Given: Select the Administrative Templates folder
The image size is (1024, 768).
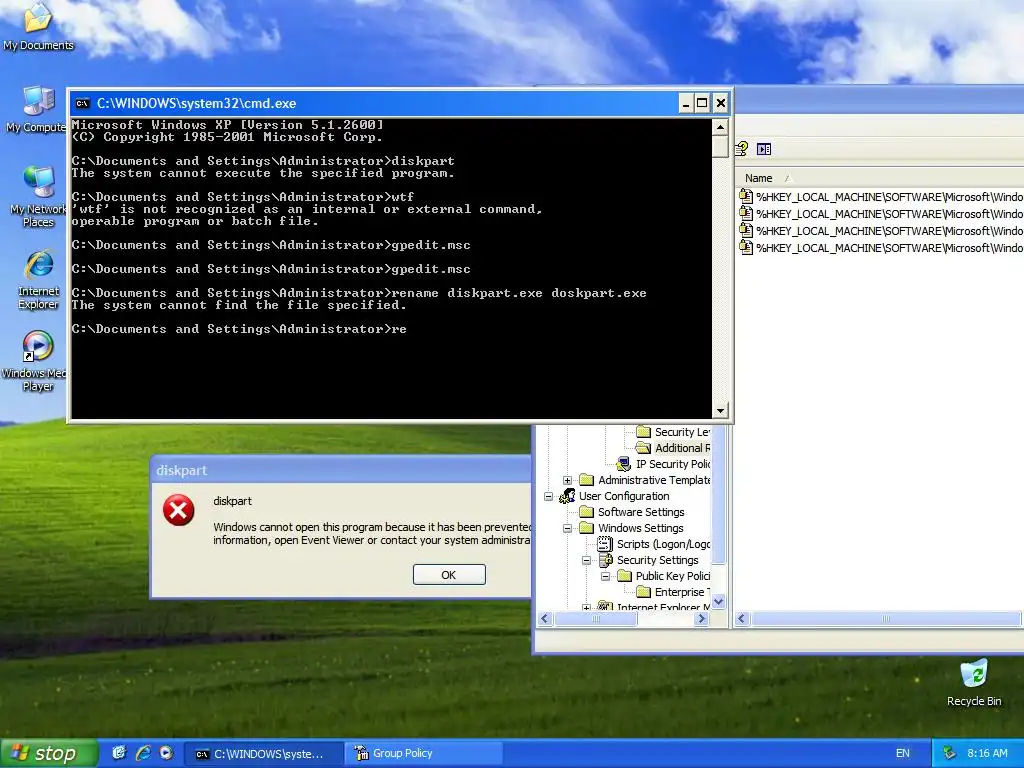Looking at the screenshot, I should point(645,480).
